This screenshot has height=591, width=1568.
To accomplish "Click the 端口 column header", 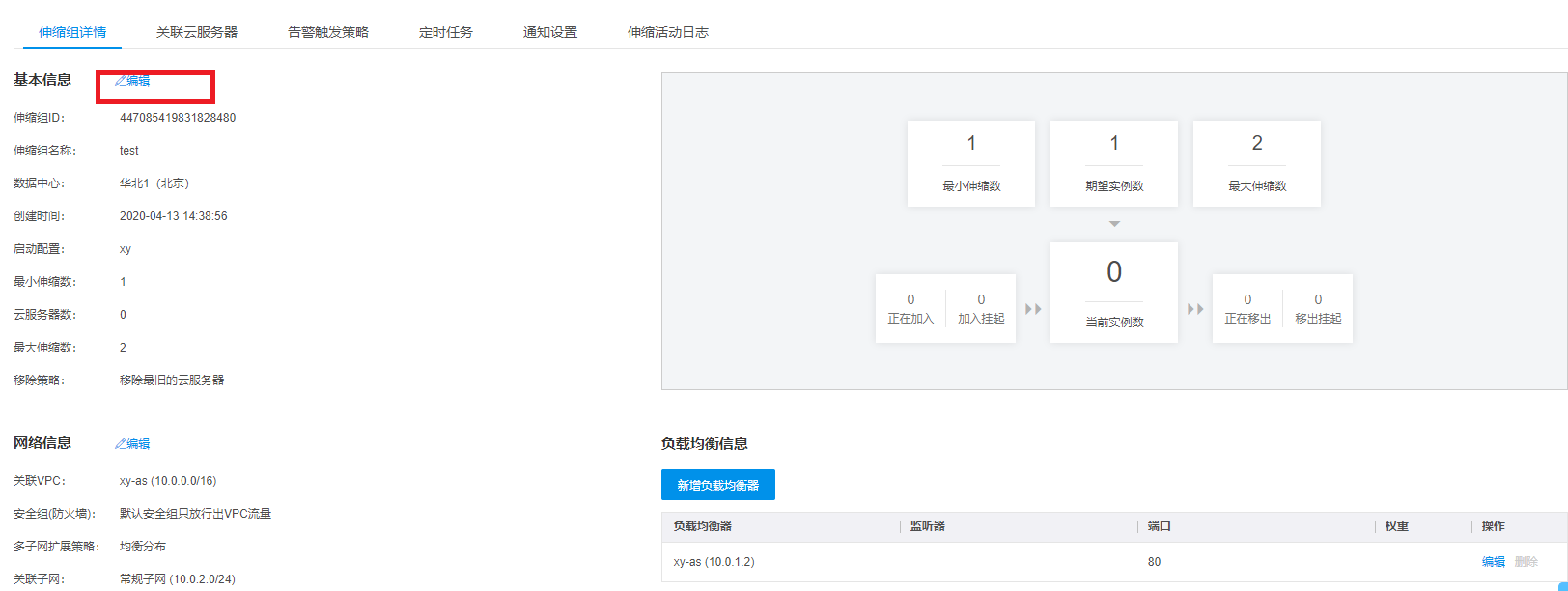I will 1160,526.
